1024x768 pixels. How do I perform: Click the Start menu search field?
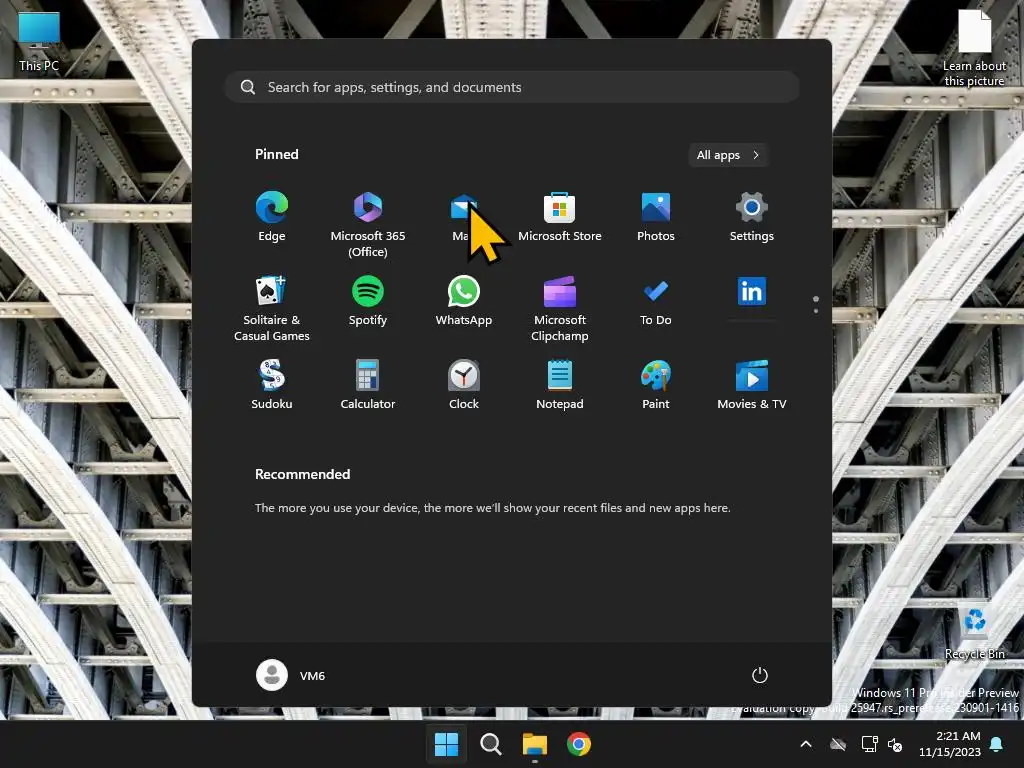click(512, 87)
